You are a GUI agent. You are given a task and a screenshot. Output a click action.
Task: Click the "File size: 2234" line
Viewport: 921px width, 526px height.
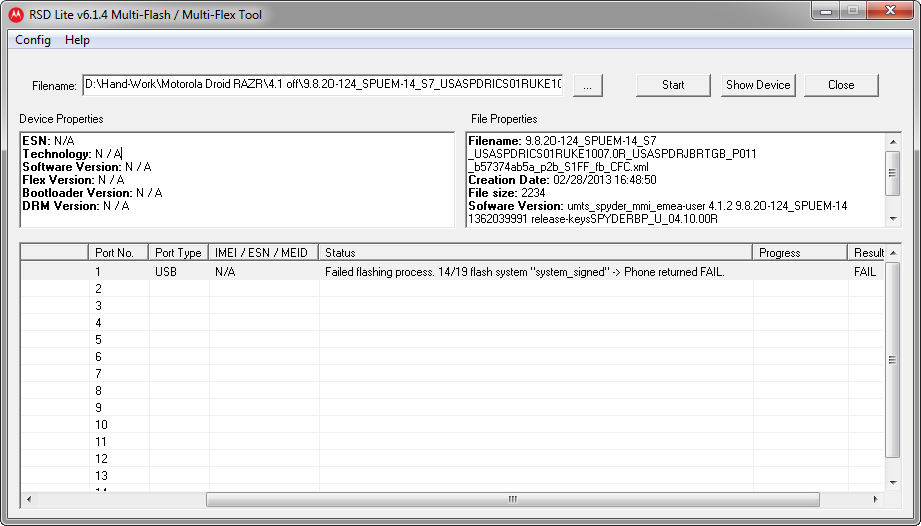507,193
